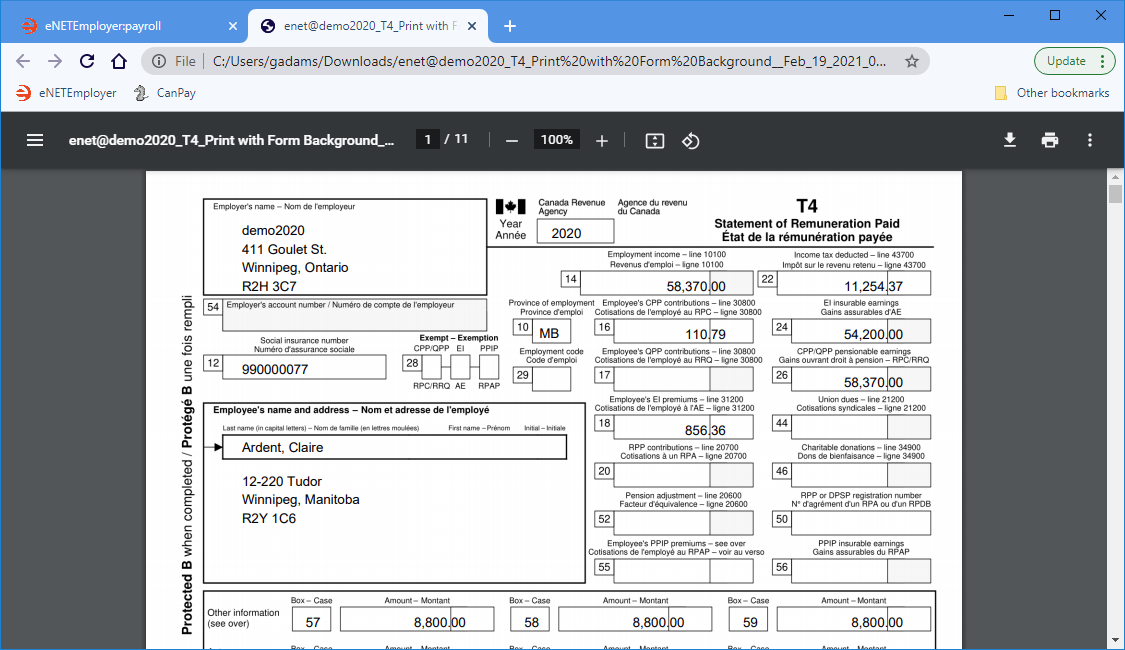Click the zoom out minus button
The width and height of the screenshot is (1125, 650).
coord(512,140)
